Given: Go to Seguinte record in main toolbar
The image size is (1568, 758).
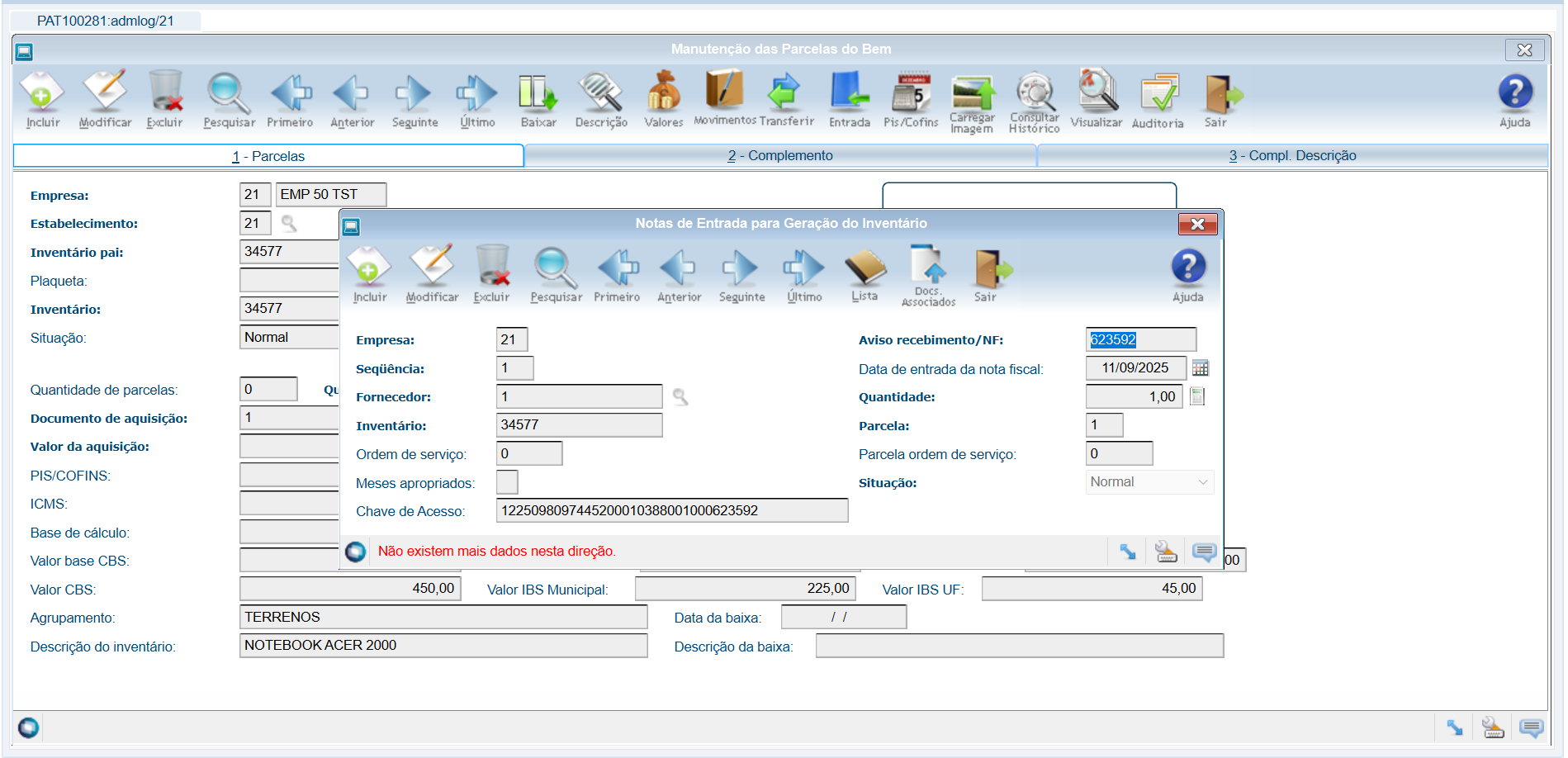Looking at the screenshot, I should coord(415,100).
